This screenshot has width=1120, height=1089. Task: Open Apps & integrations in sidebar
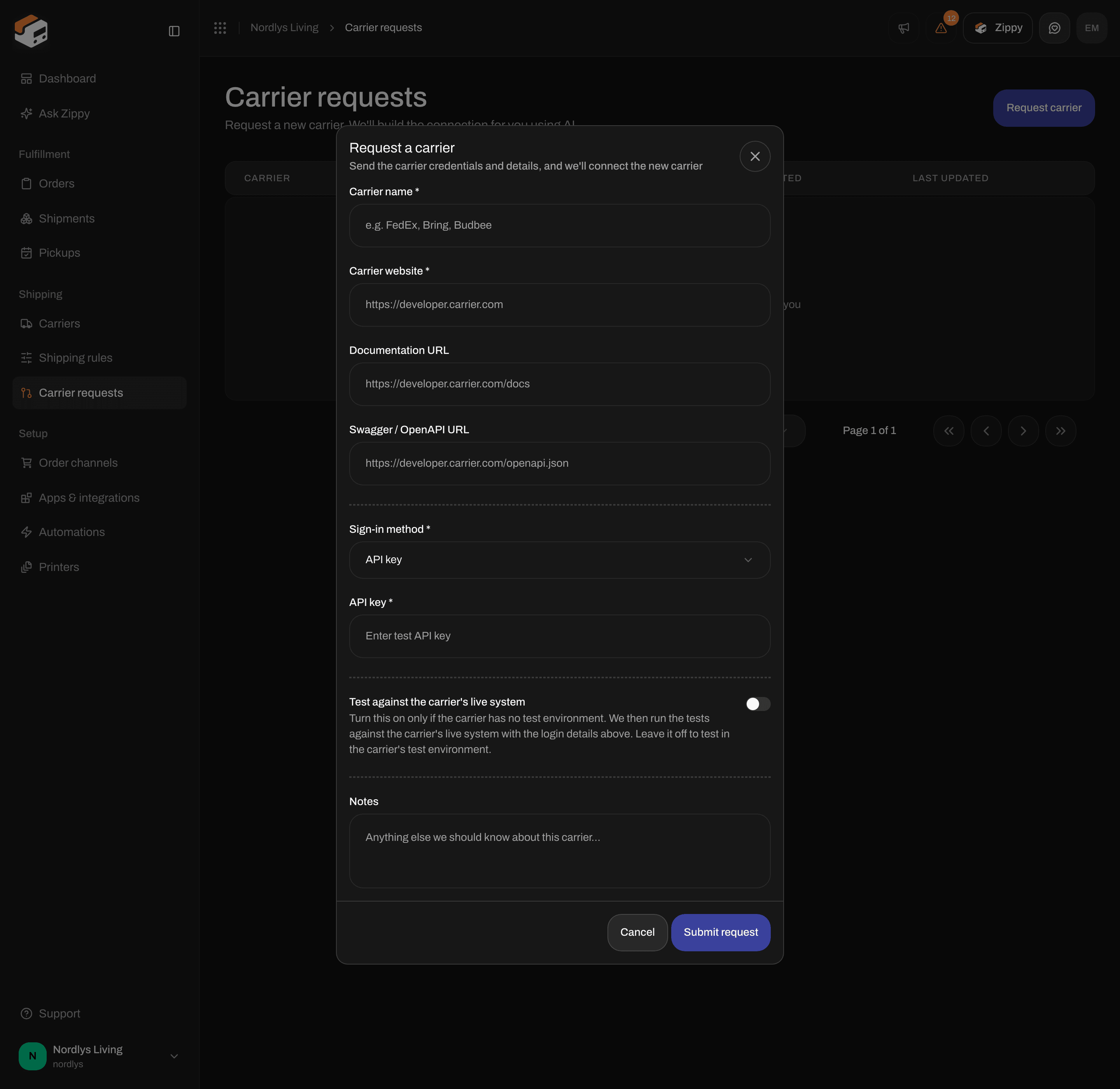100,498
